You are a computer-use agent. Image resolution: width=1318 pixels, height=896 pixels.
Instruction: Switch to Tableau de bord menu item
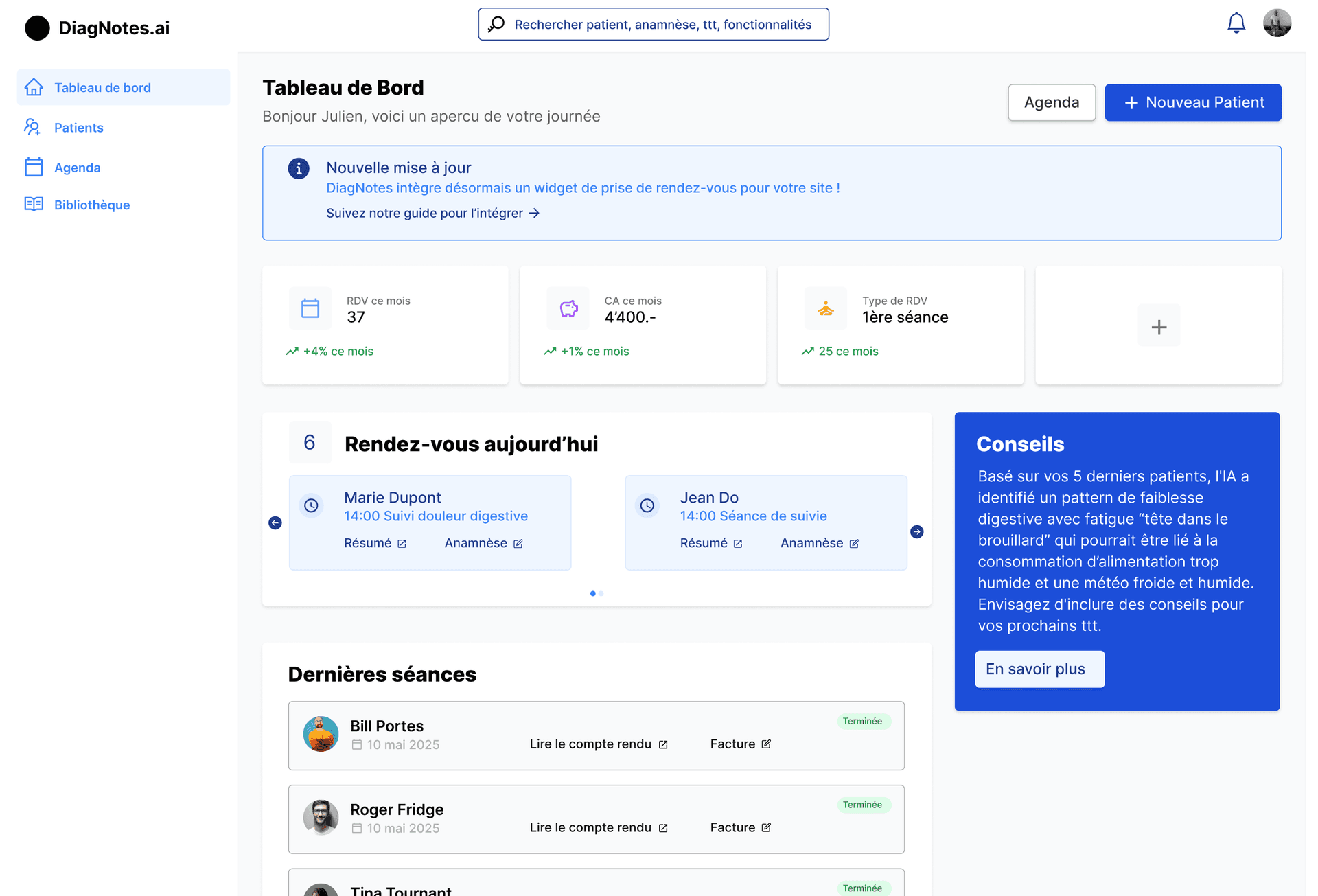pyautogui.click(x=103, y=87)
